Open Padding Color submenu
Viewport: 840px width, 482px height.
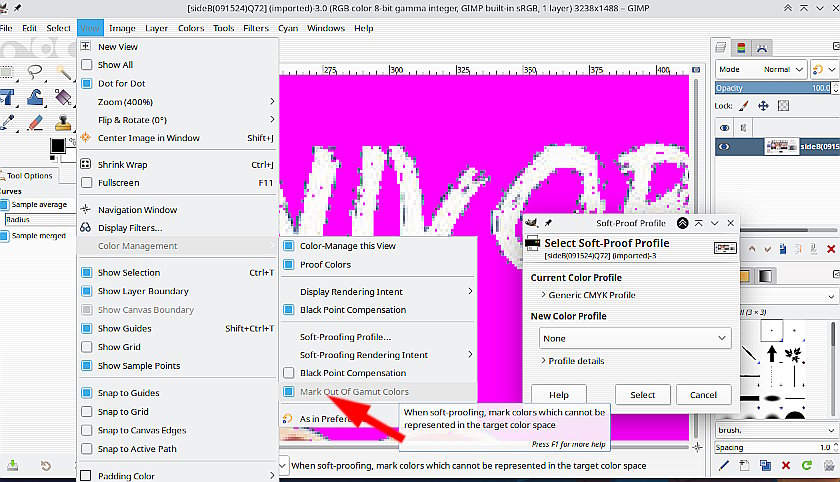click(178, 476)
